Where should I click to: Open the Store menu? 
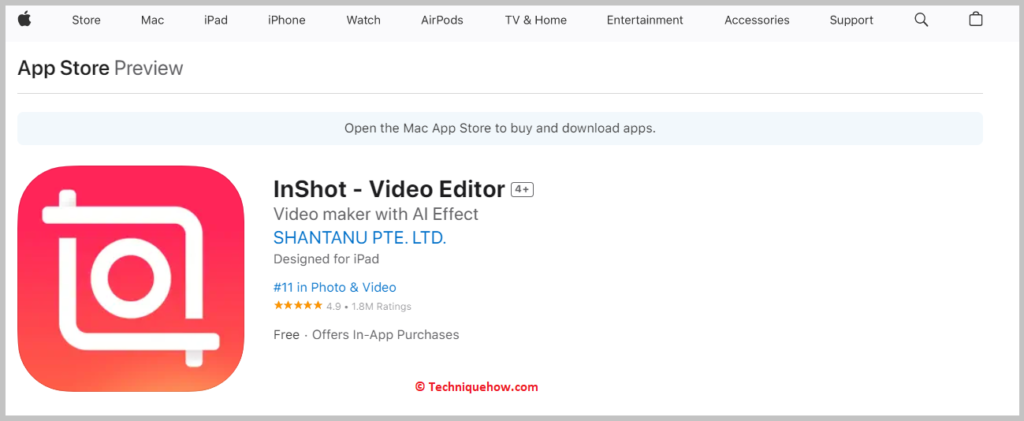pos(86,20)
